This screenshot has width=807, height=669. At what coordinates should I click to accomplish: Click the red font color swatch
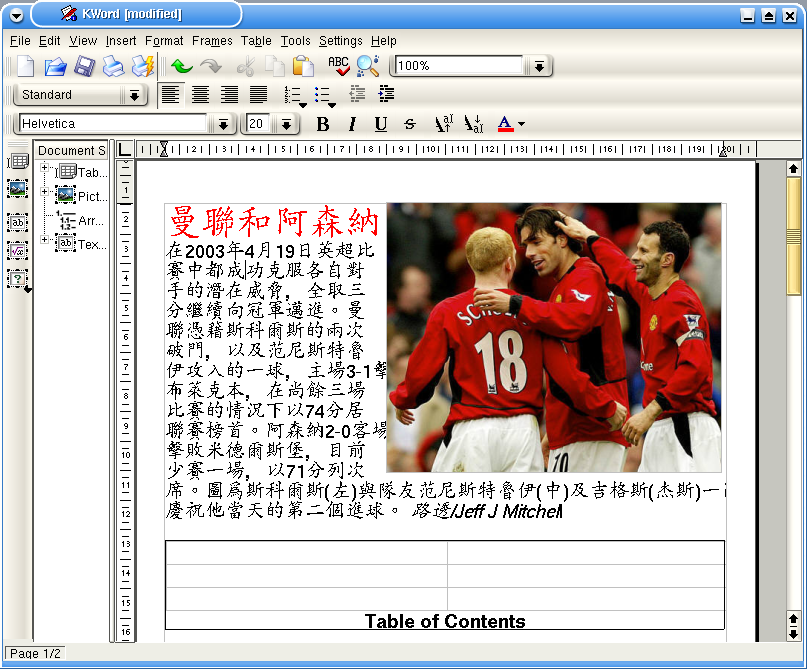pyautogui.click(x=505, y=124)
